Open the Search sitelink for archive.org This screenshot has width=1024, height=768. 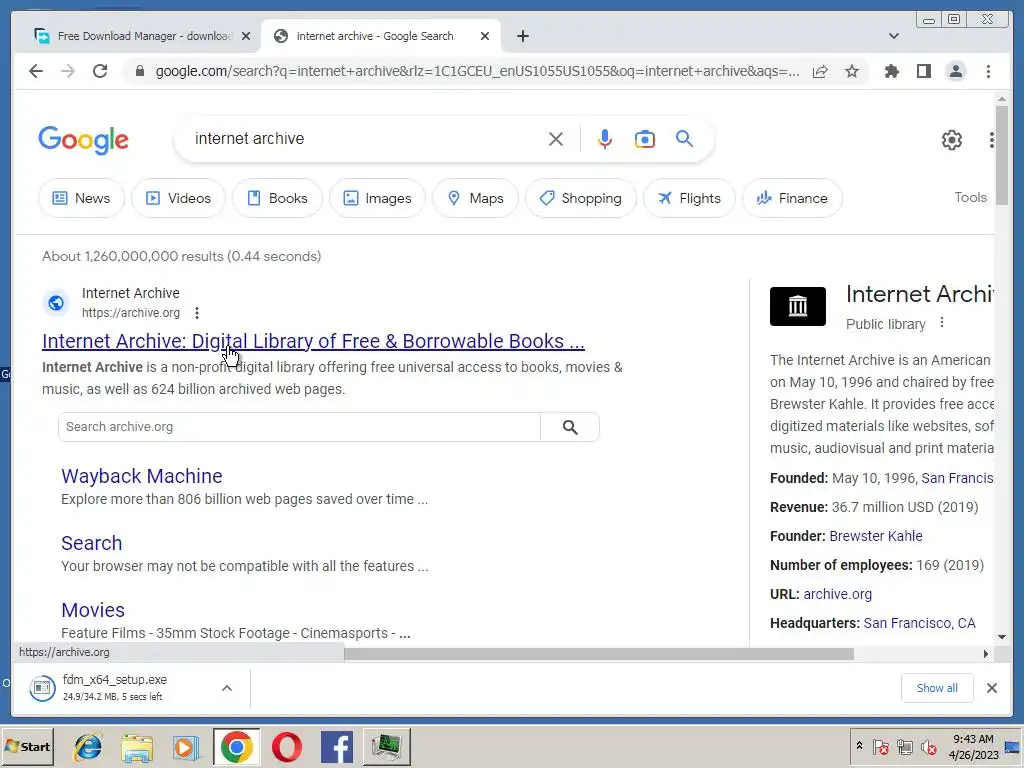[91, 543]
